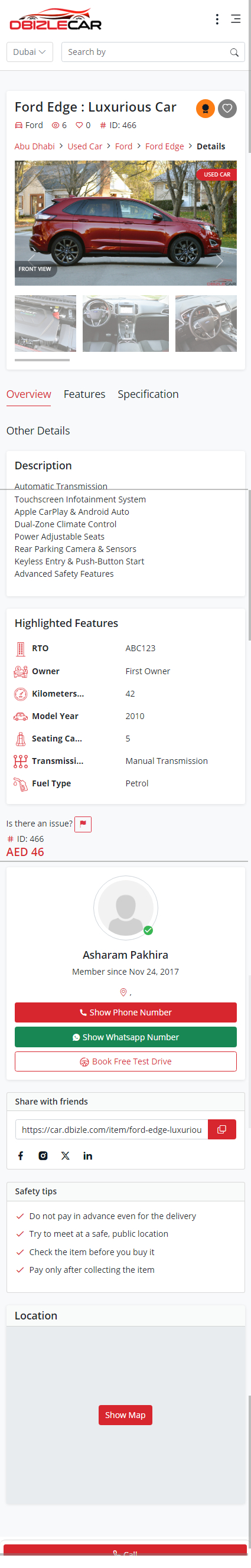Share listing on Instagram
This screenshot has height=1568, width=251.
(43, 1155)
